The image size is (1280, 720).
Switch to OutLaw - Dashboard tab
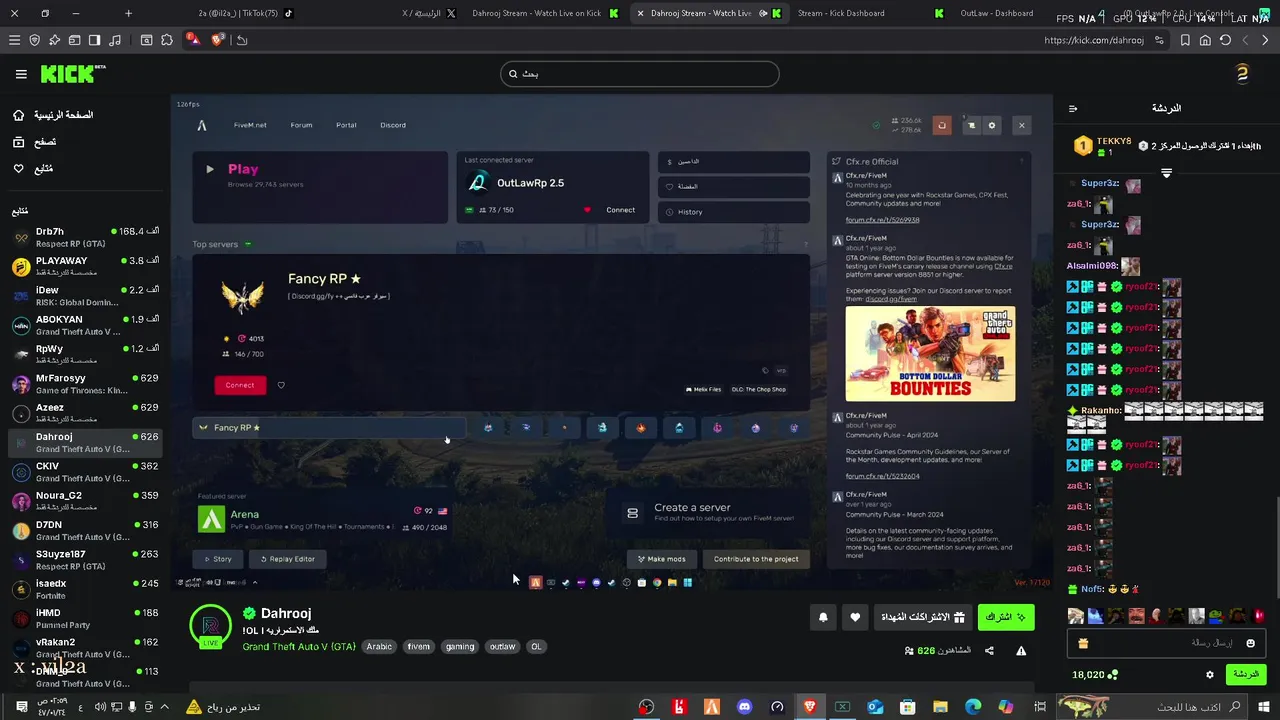[996, 13]
